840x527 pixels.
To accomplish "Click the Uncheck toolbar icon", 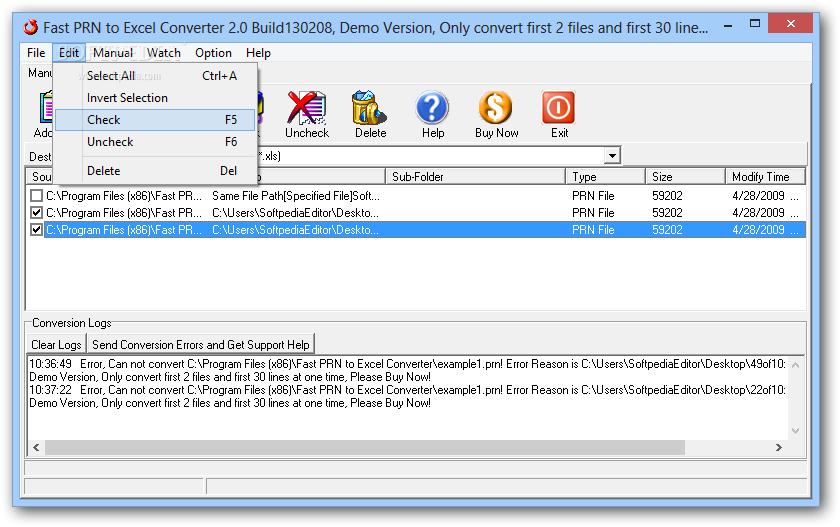I will (x=306, y=108).
